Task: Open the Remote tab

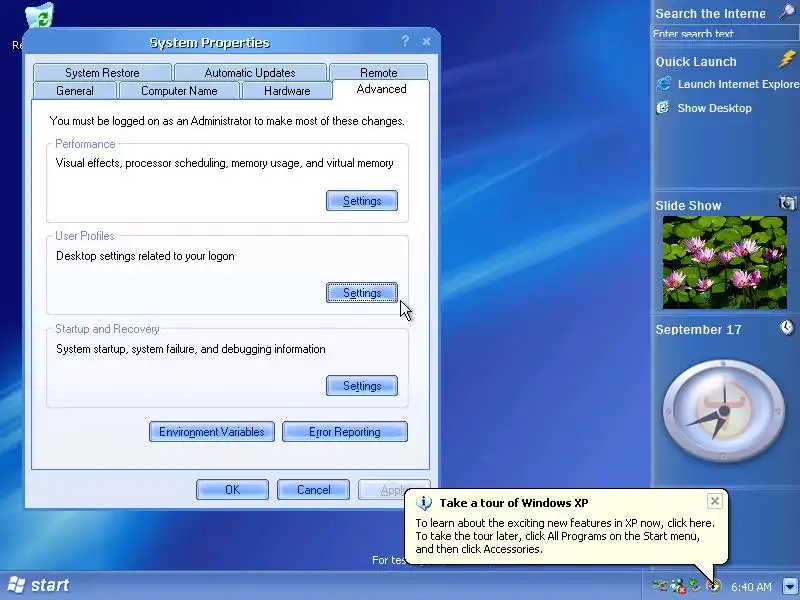Action: 379,72
